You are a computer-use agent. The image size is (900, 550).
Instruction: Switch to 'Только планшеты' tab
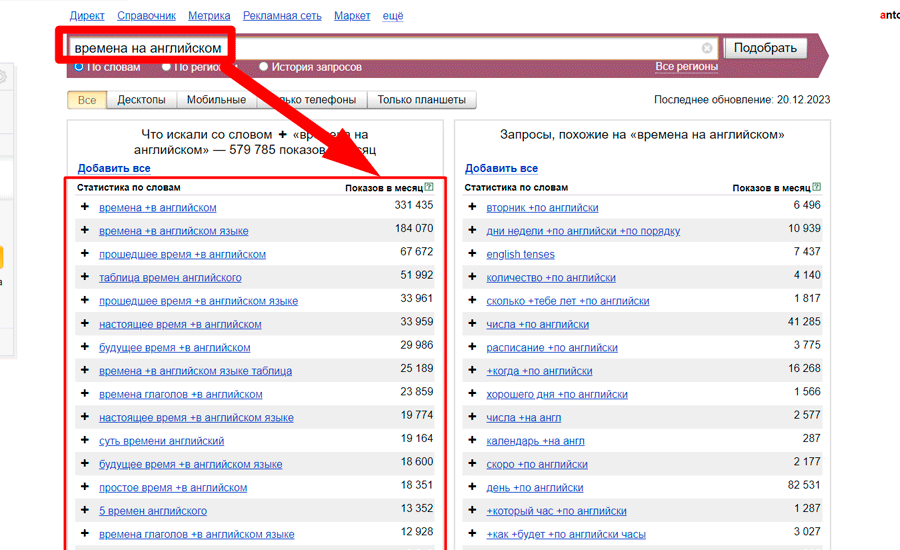pyautogui.click(x=422, y=100)
